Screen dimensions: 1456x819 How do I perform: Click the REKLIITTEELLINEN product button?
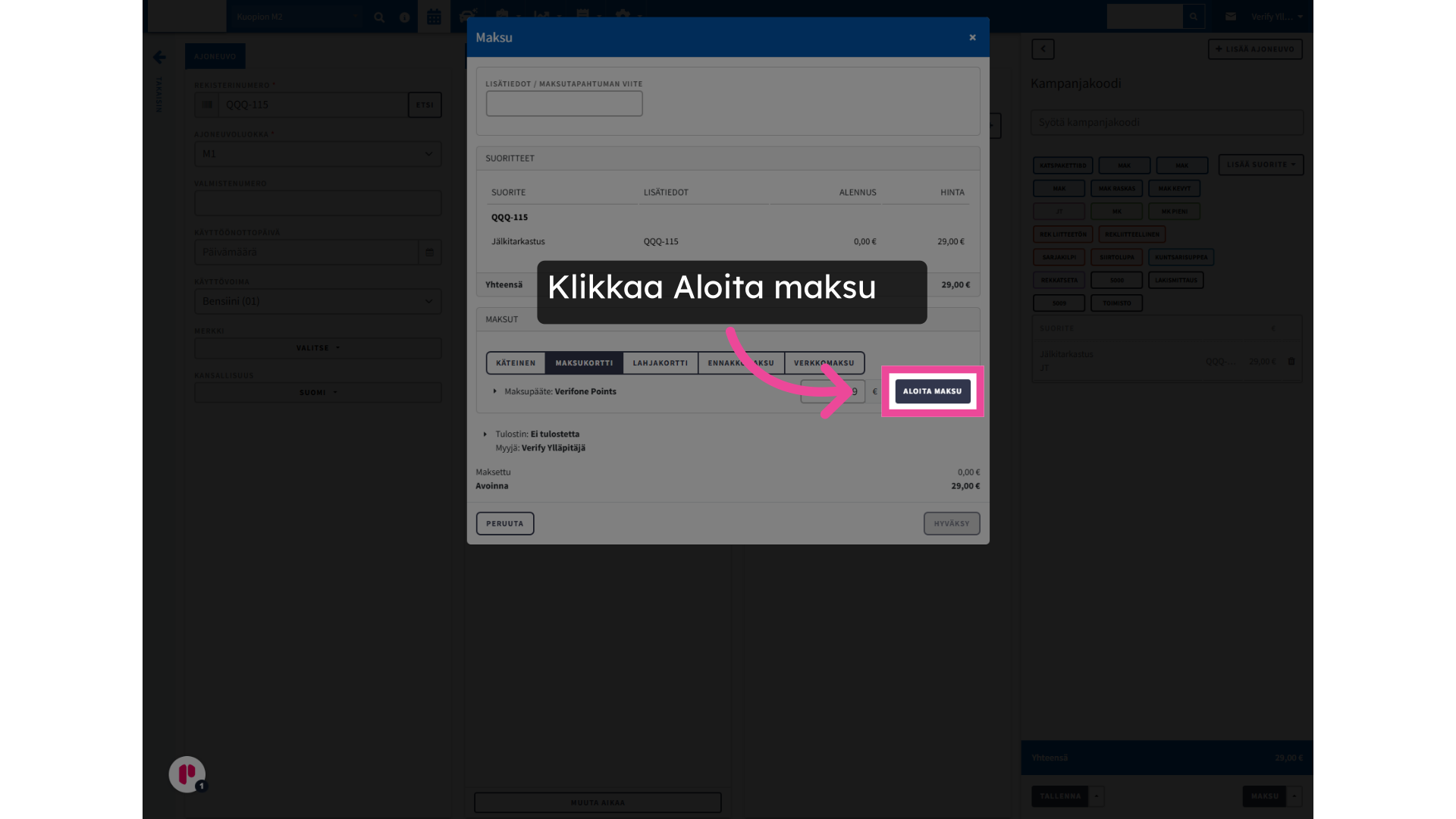pyautogui.click(x=1131, y=234)
